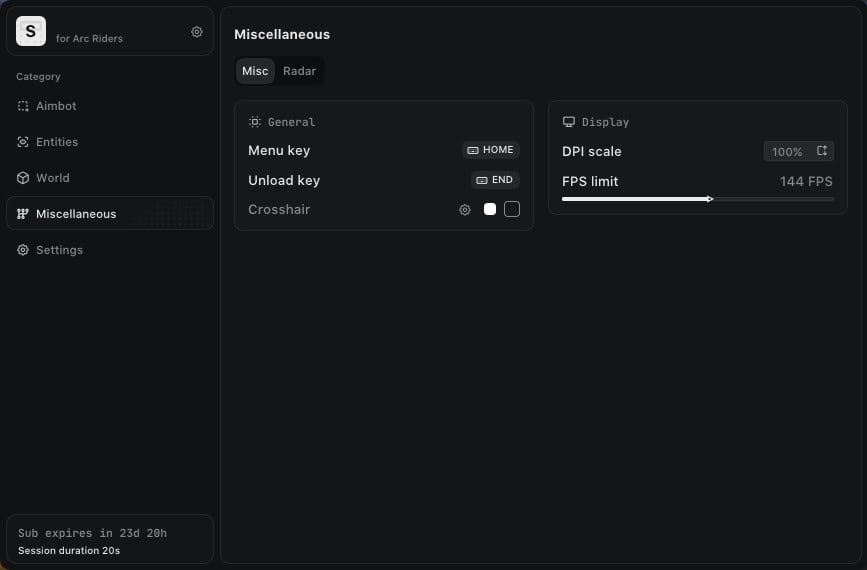Select the Misc tab
Viewport: 867px width, 570px height.
(255, 71)
